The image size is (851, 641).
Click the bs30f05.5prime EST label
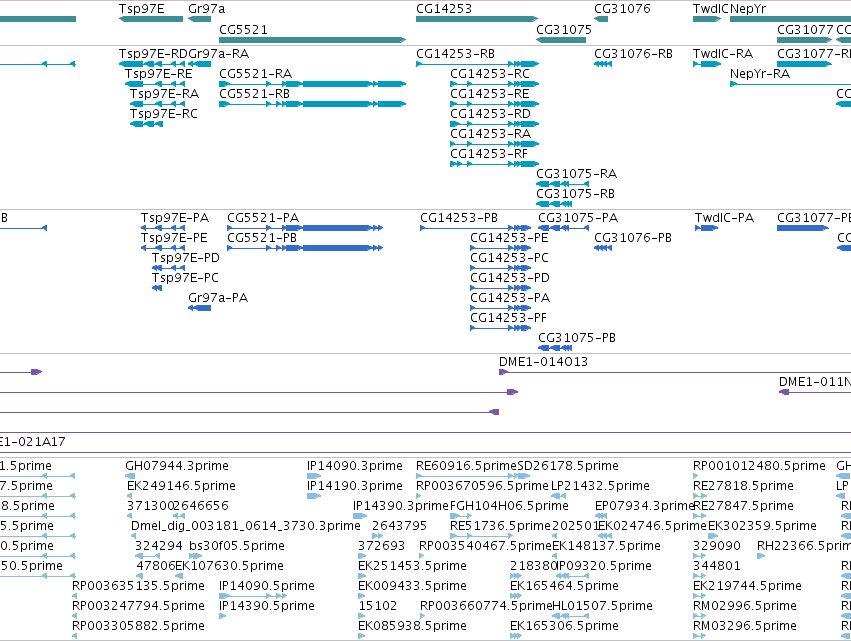tap(237, 545)
